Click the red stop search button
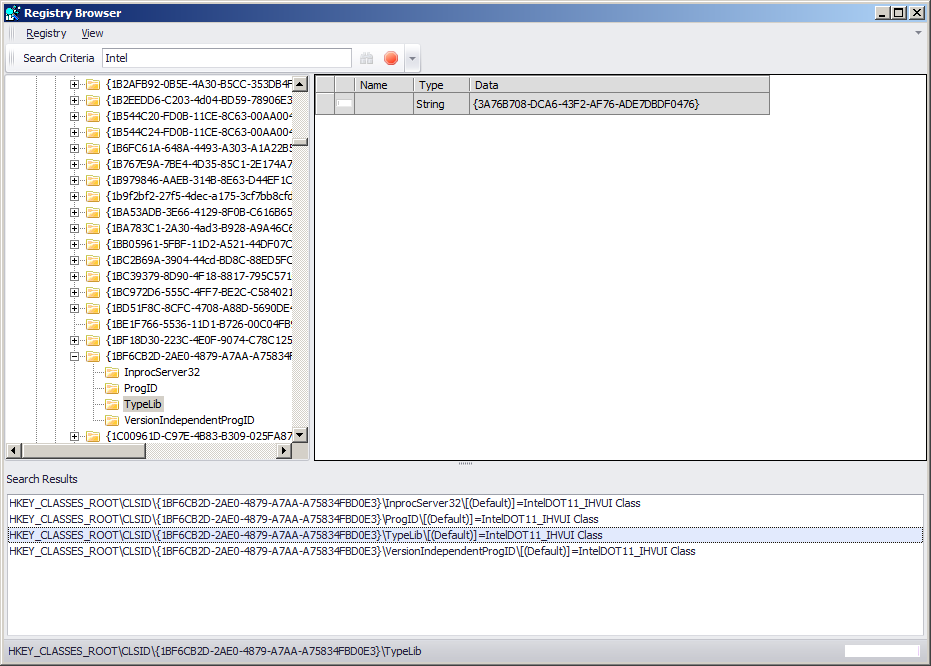This screenshot has height=666, width=931. [391, 58]
